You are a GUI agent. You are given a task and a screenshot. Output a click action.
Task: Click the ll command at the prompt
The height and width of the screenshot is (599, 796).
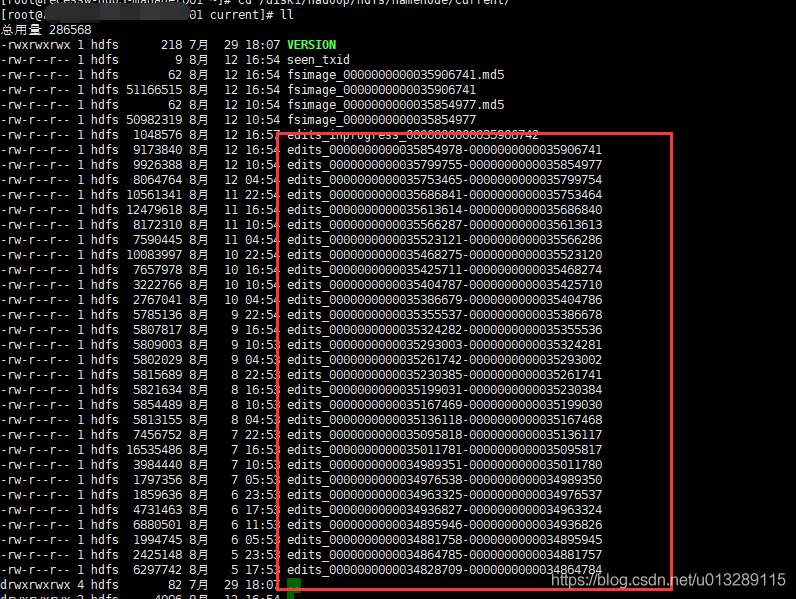[x=287, y=15]
